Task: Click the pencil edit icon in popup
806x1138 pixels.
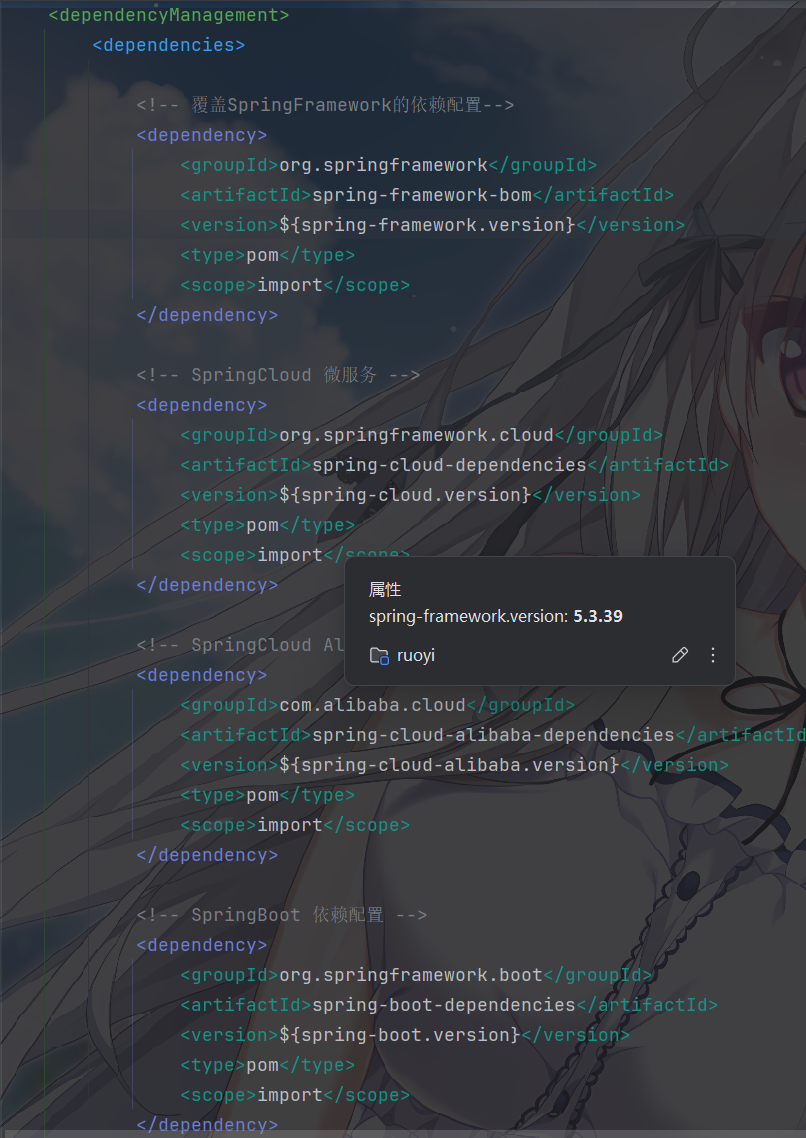Action: pos(680,655)
